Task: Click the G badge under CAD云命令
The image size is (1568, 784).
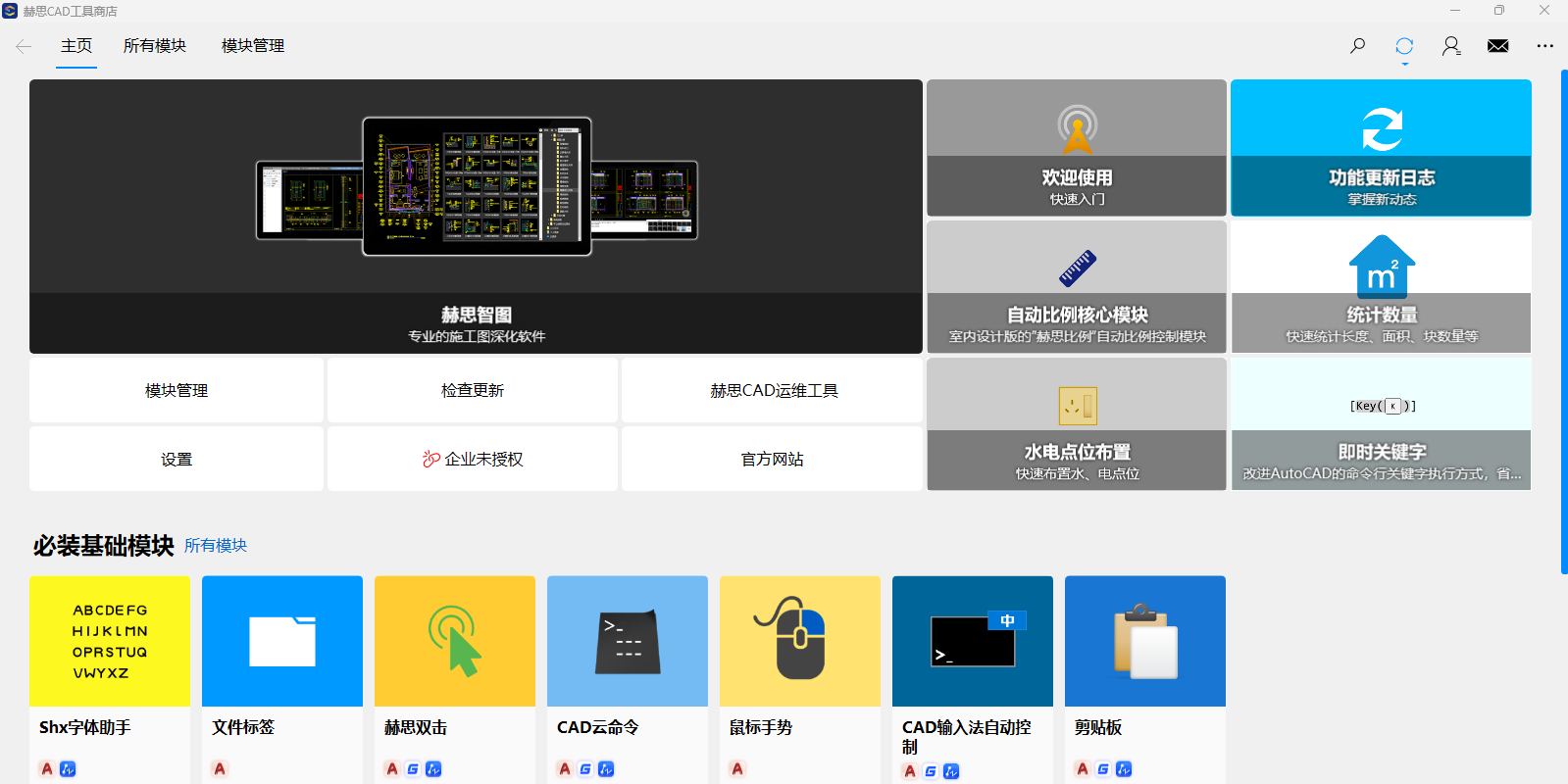Action: (585, 769)
